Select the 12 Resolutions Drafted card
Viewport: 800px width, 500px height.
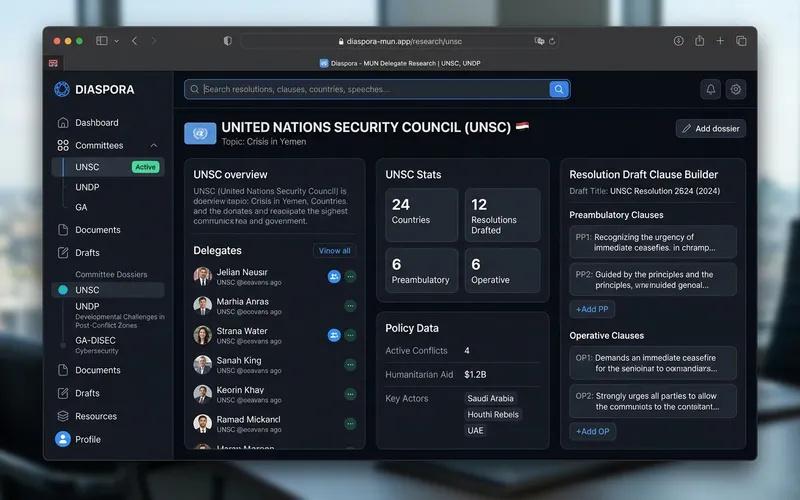(502, 215)
